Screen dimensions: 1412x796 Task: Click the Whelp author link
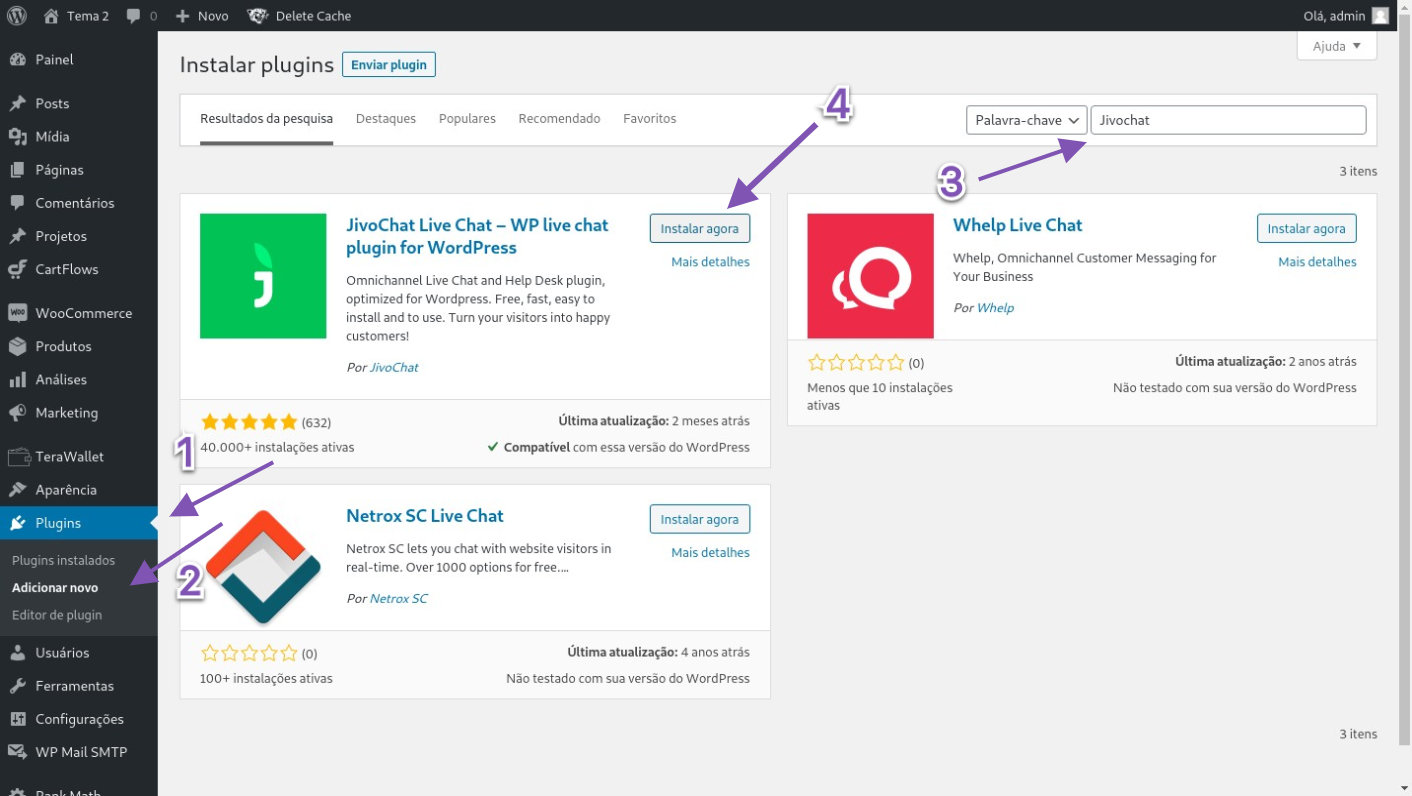coord(995,308)
